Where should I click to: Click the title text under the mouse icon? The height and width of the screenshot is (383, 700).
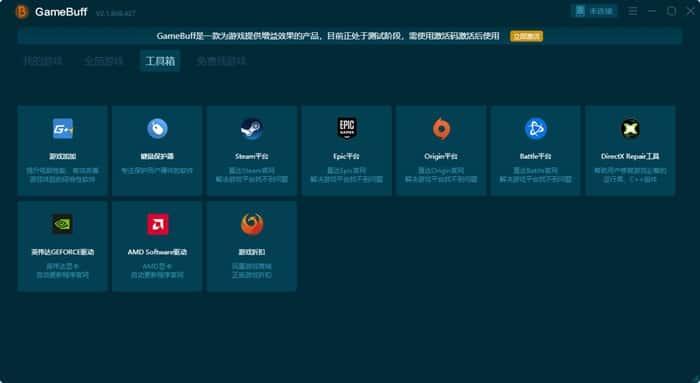tap(157, 156)
